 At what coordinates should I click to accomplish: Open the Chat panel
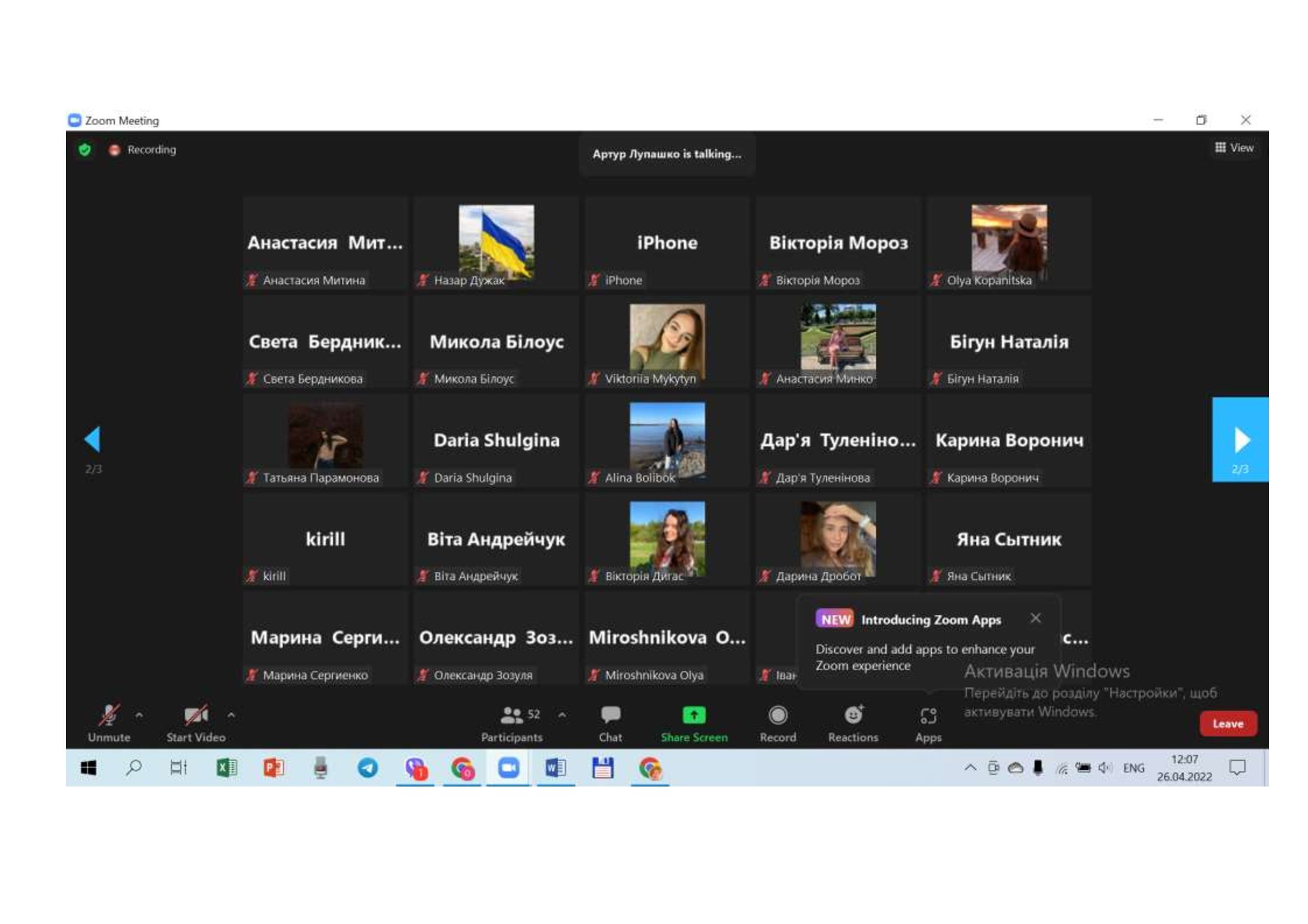click(x=610, y=715)
